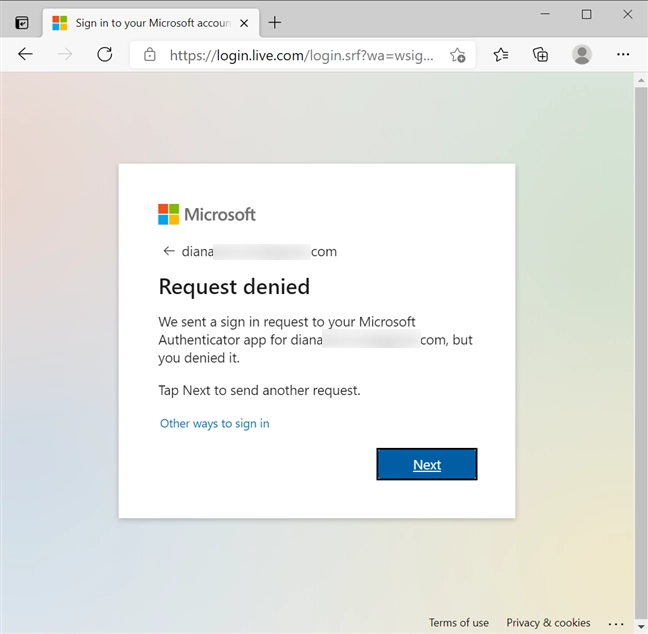Maximize the browser window
The width and height of the screenshot is (648, 634).
pos(586,14)
